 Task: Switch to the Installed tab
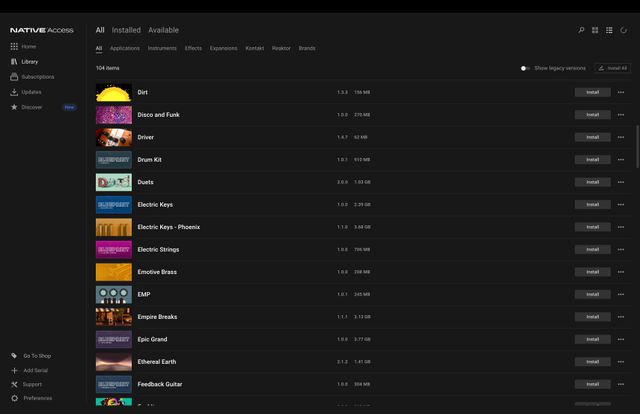tap(126, 30)
